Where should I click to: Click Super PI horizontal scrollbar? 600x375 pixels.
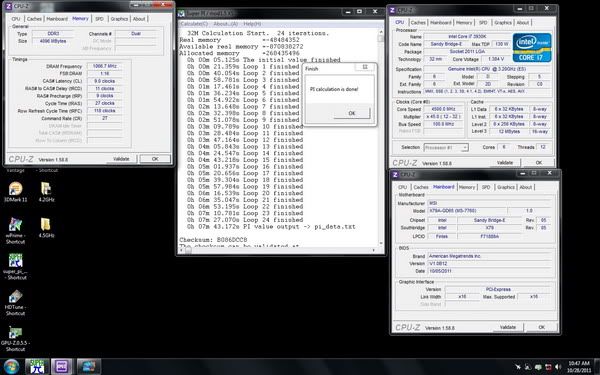[x=279, y=250]
